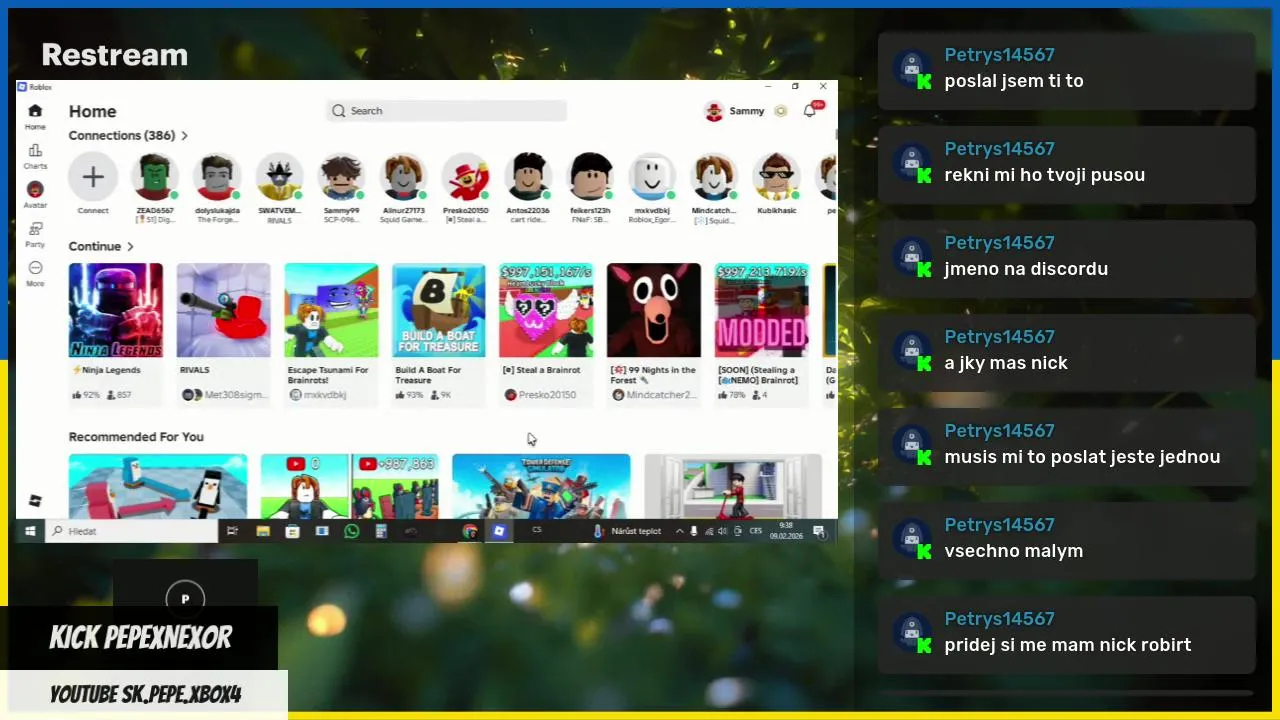Screen dimensions: 1280x720
Task: Open friend Kubikhasic's avatar
Action: (777, 177)
